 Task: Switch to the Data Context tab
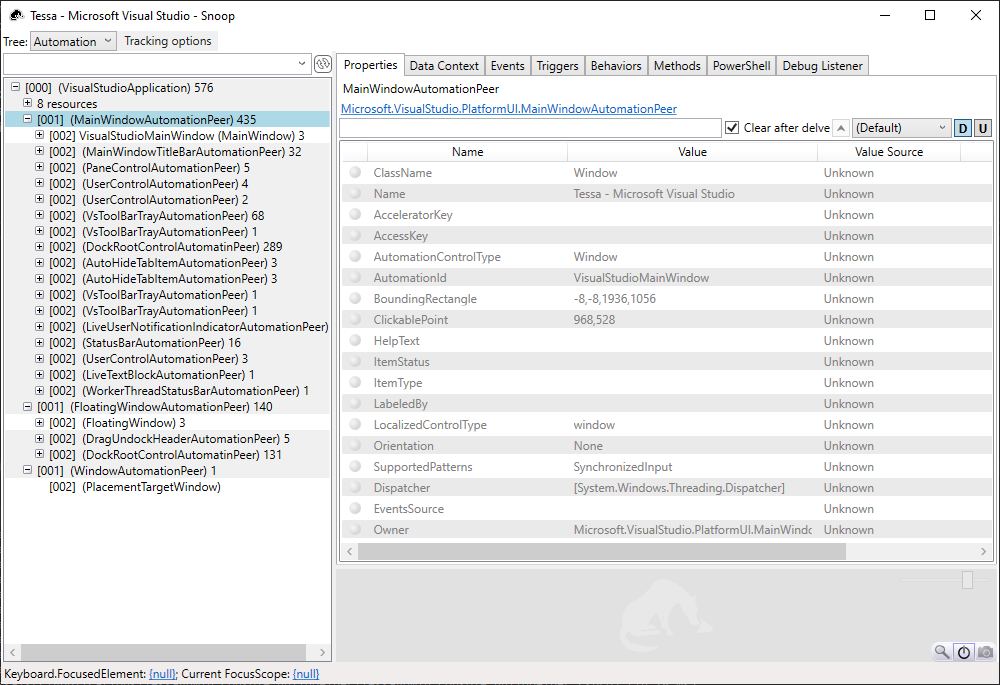coord(444,65)
